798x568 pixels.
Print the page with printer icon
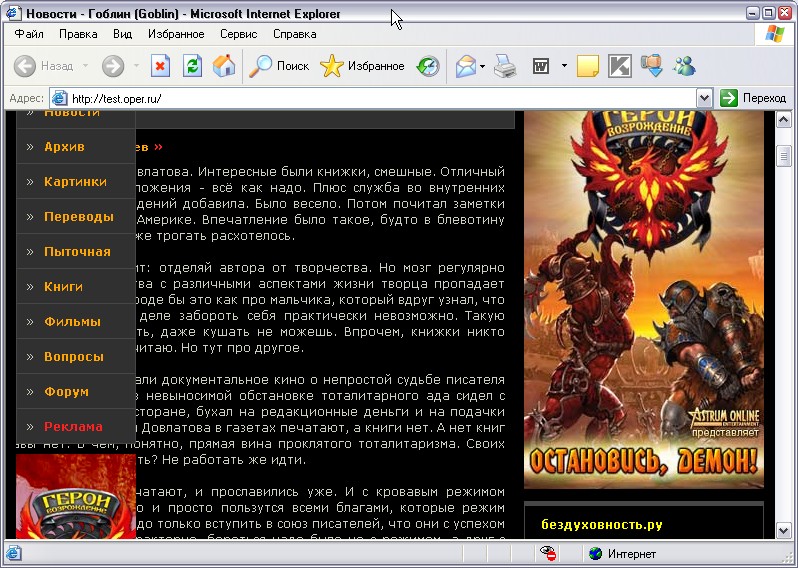505,66
